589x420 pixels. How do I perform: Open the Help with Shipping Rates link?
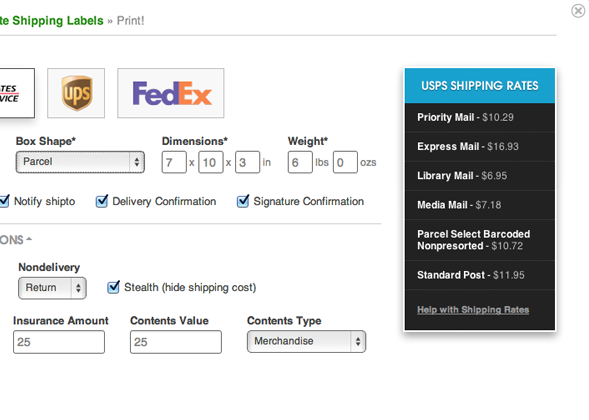click(x=473, y=310)
